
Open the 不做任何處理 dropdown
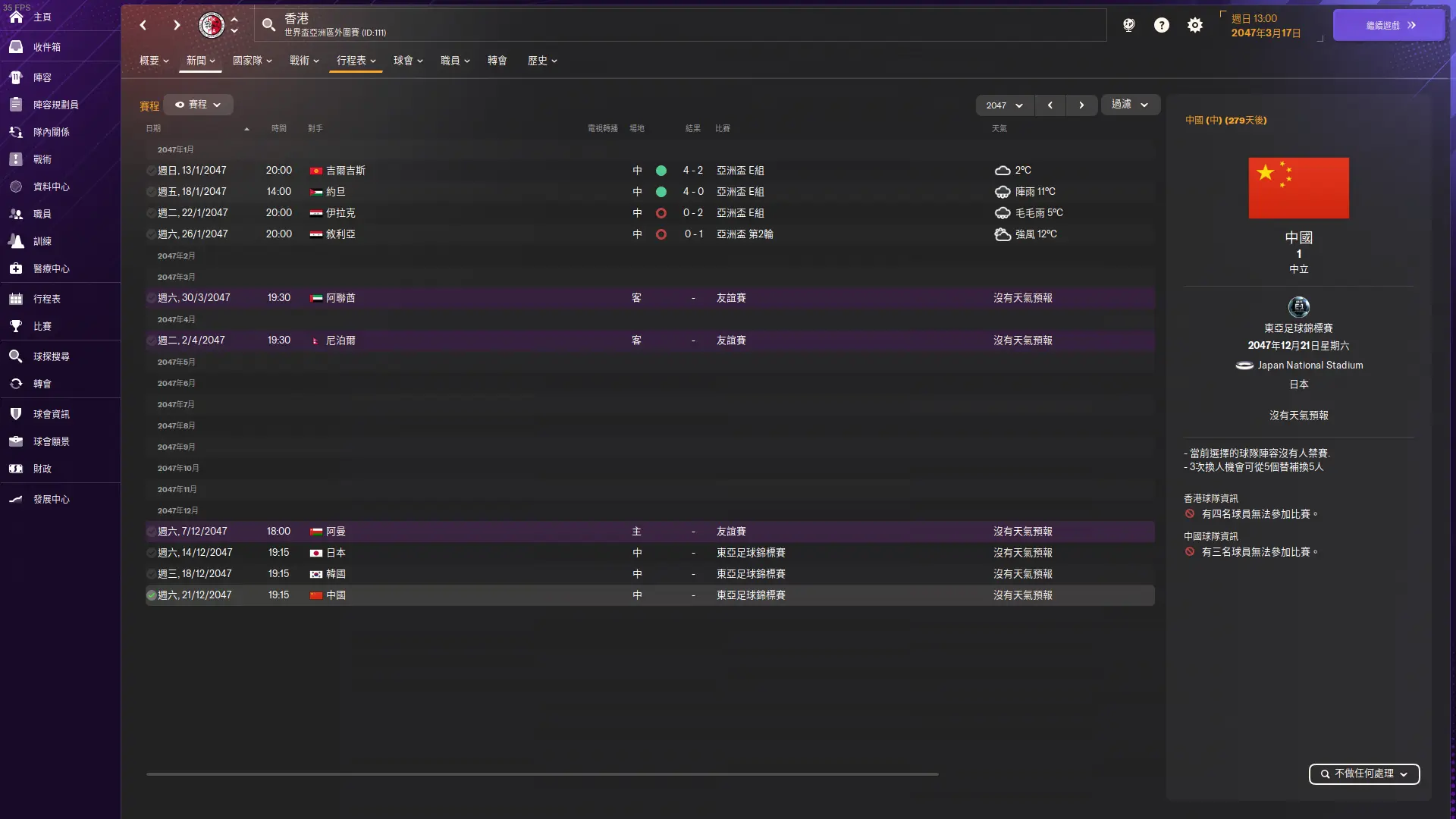click(1364, 773)
